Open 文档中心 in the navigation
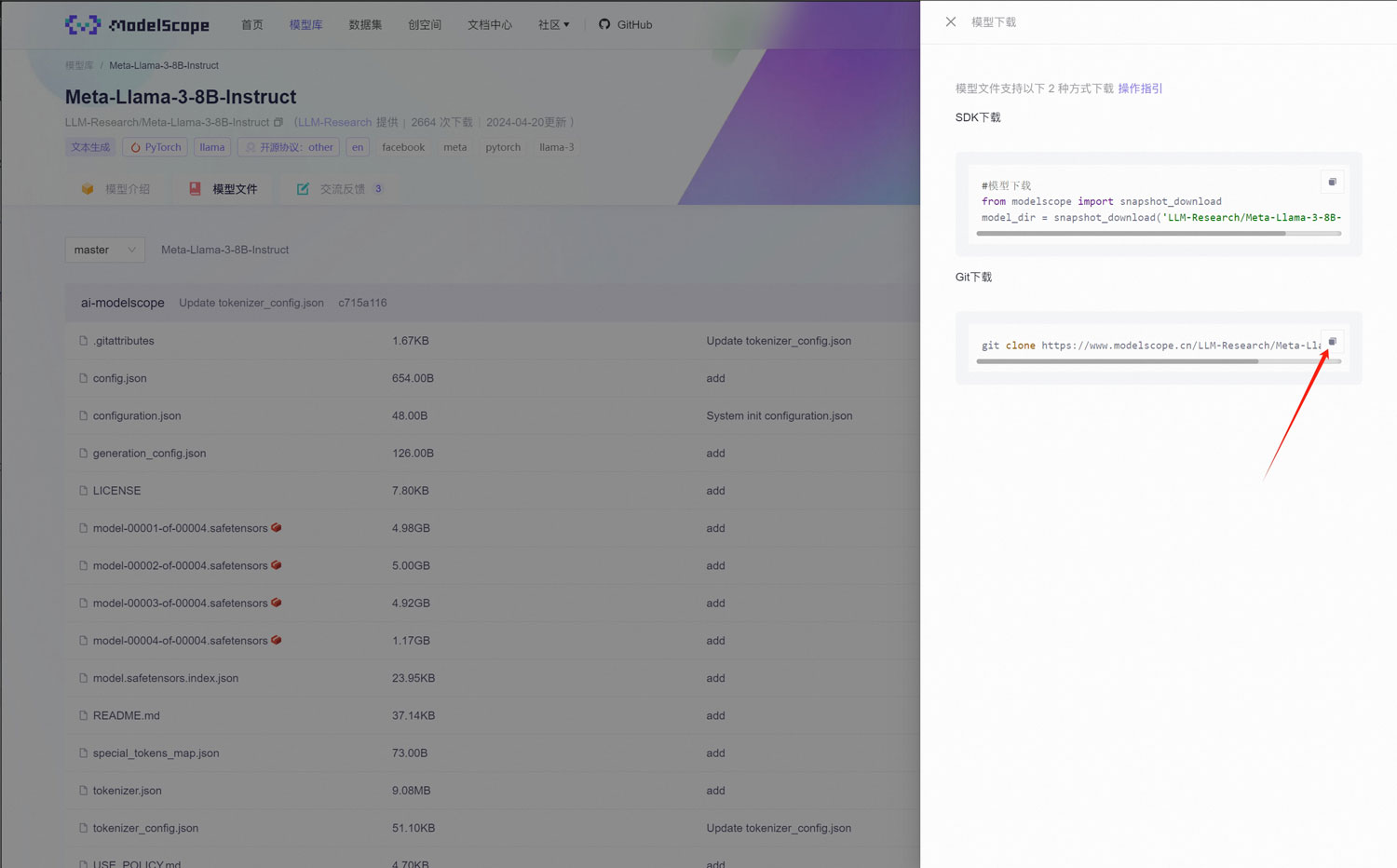Viewport: 1397px width, 868px height. [x=490, y=24]
